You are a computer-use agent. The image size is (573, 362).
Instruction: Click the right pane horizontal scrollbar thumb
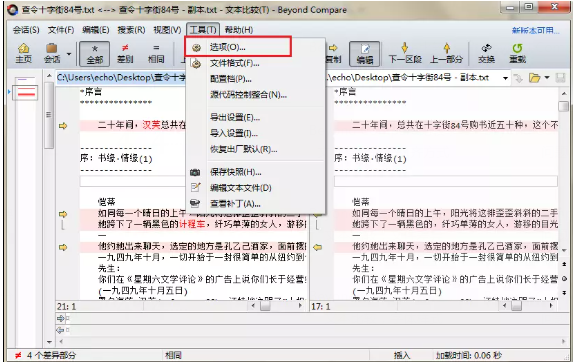point(516,306)
